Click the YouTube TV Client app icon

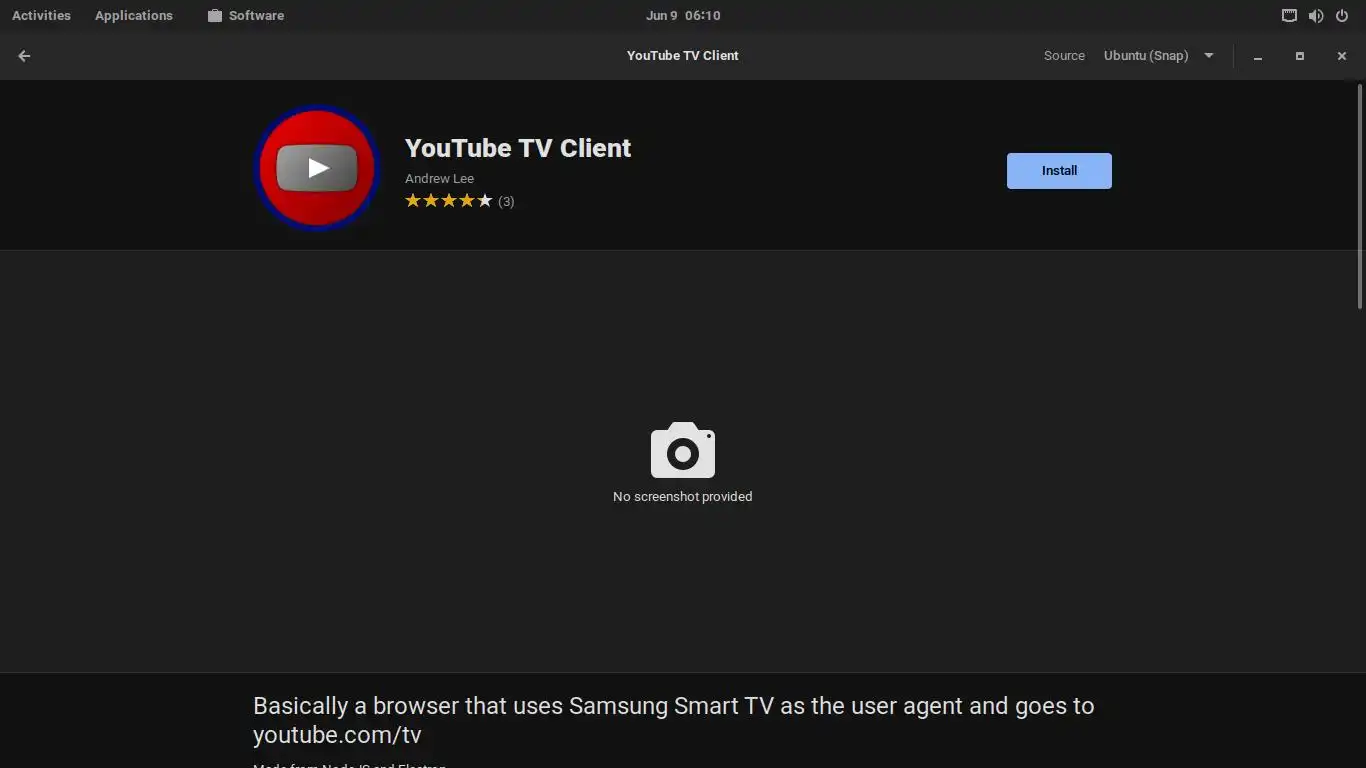pyautogui.click(x=317, y=167)
